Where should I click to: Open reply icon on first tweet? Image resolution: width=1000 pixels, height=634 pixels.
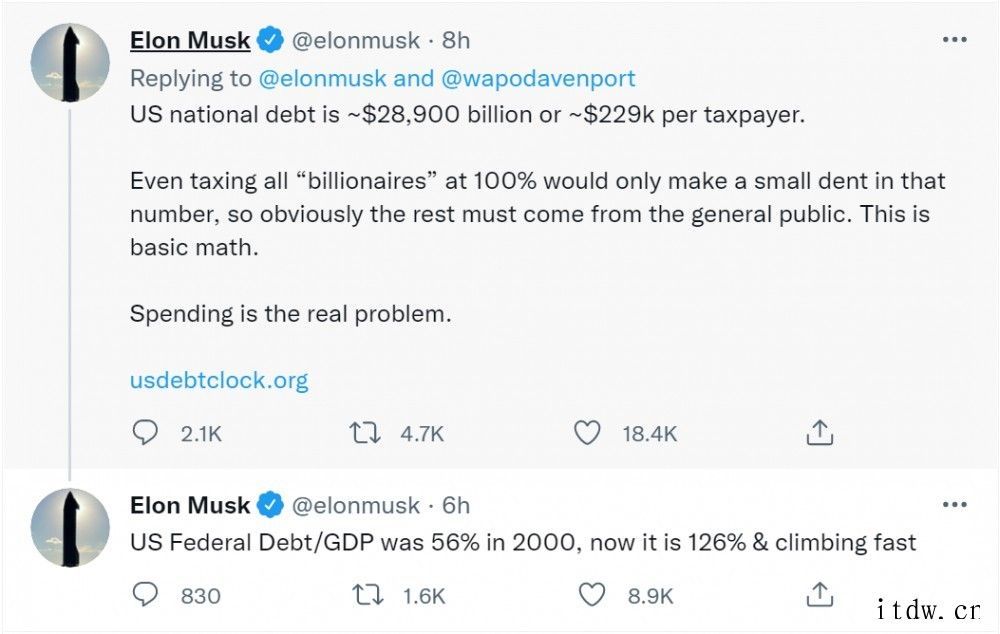(145, 433)
